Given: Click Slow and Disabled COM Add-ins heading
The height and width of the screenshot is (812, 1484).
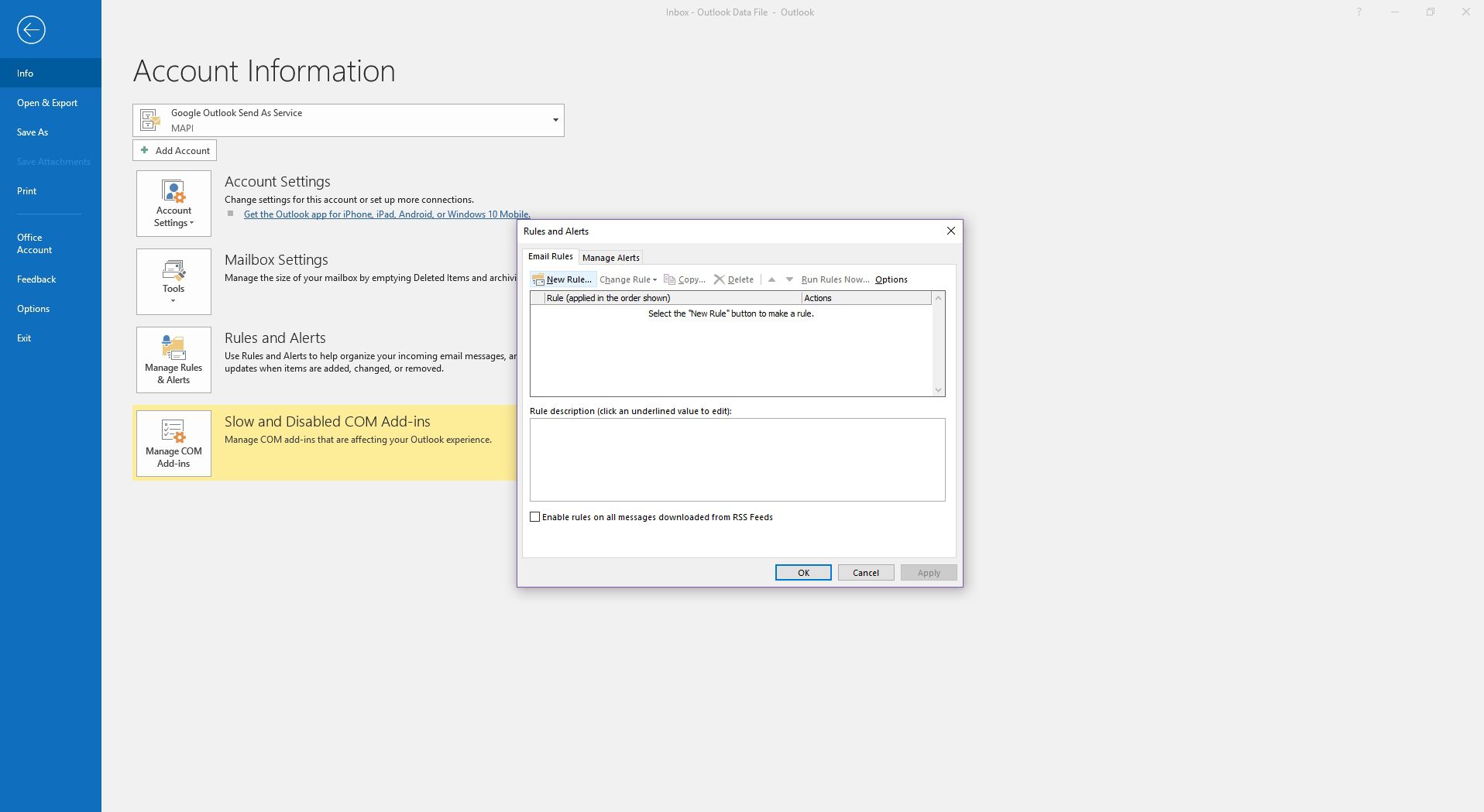Looking at the screenshot, I should click(x=328, y=422).
